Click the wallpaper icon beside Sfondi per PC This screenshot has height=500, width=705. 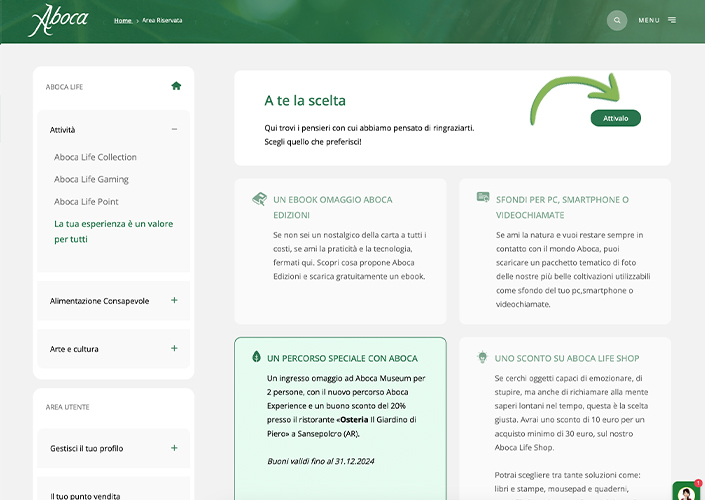[x=483, y=197]
